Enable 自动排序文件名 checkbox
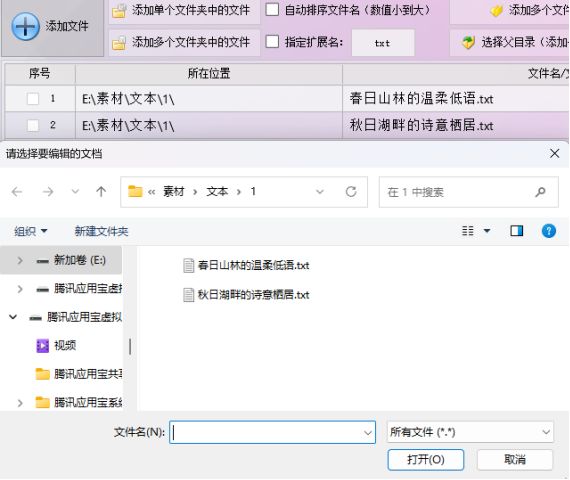Viewport: 570px width, 480px height. coord(272,10)
